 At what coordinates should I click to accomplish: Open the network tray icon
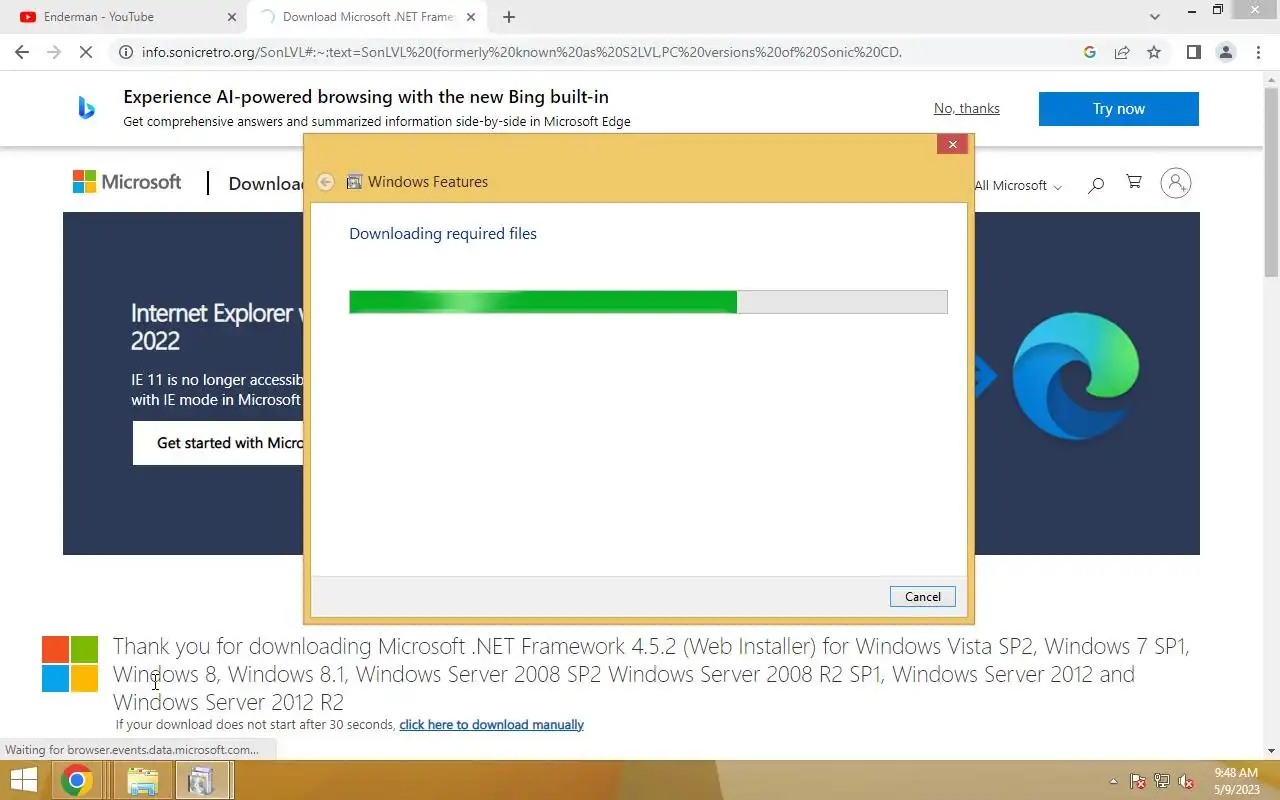(x=1162, y=782)
